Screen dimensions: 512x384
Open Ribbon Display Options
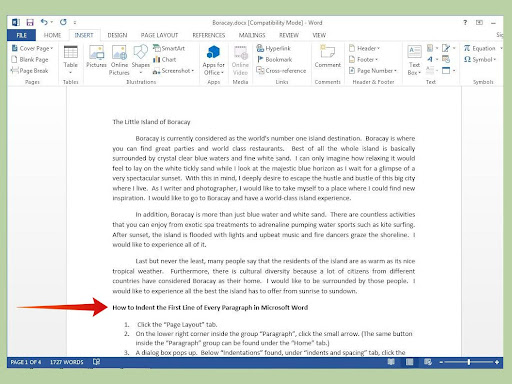(x=479, y=22)
